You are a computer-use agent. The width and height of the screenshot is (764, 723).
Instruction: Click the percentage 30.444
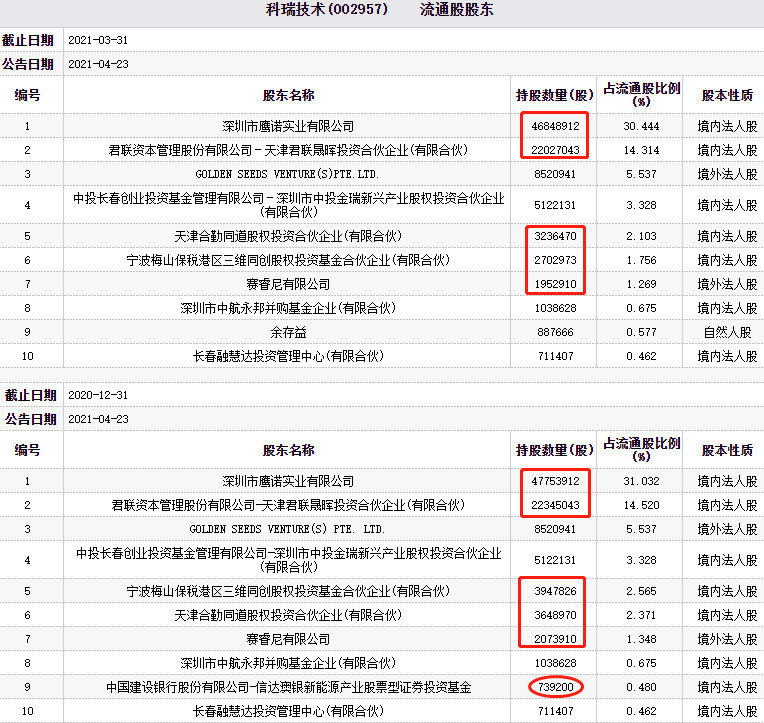pos(641,126)
